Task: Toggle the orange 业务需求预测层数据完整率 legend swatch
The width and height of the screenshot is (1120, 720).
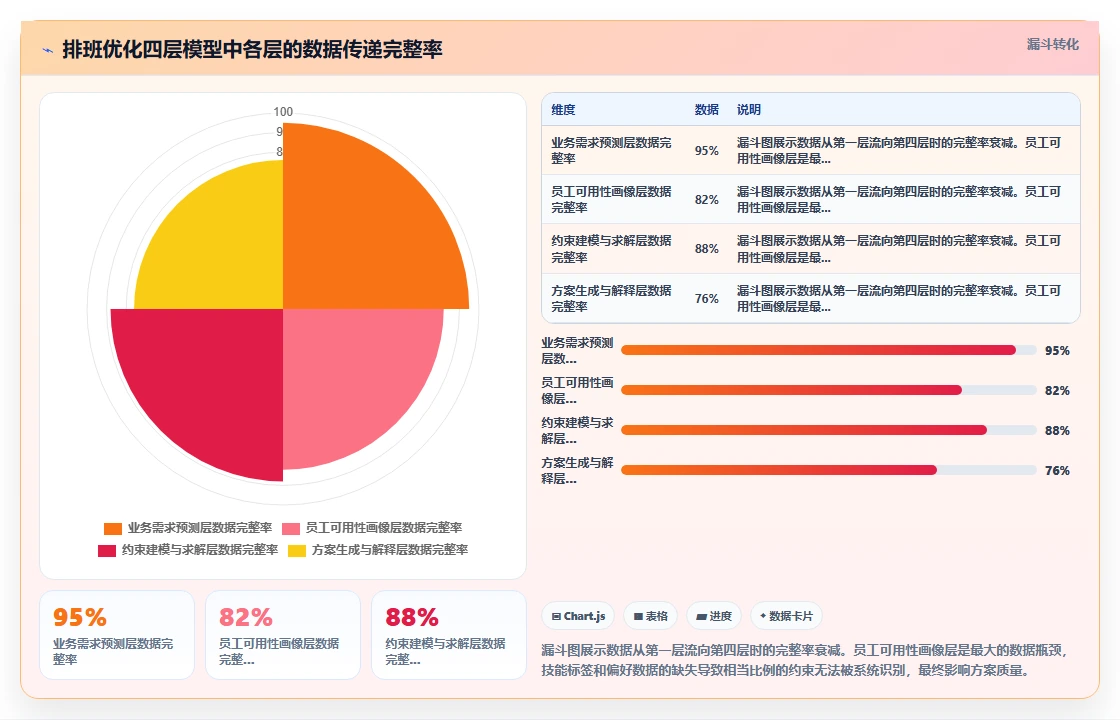Action: [113, 529]
